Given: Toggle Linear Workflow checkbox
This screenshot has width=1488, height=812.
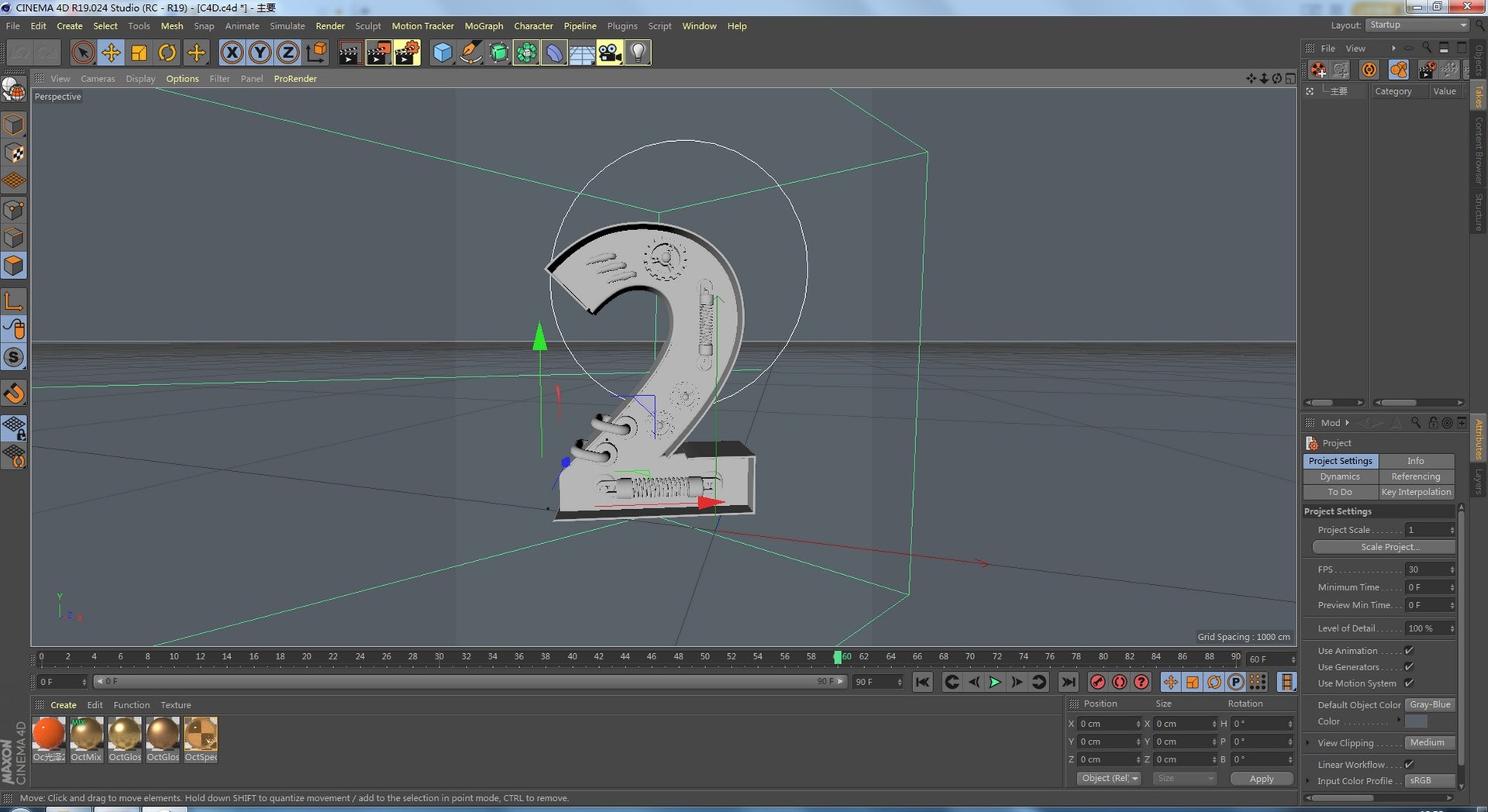Looking at the screenshot, I should [x=1409, y=765].
